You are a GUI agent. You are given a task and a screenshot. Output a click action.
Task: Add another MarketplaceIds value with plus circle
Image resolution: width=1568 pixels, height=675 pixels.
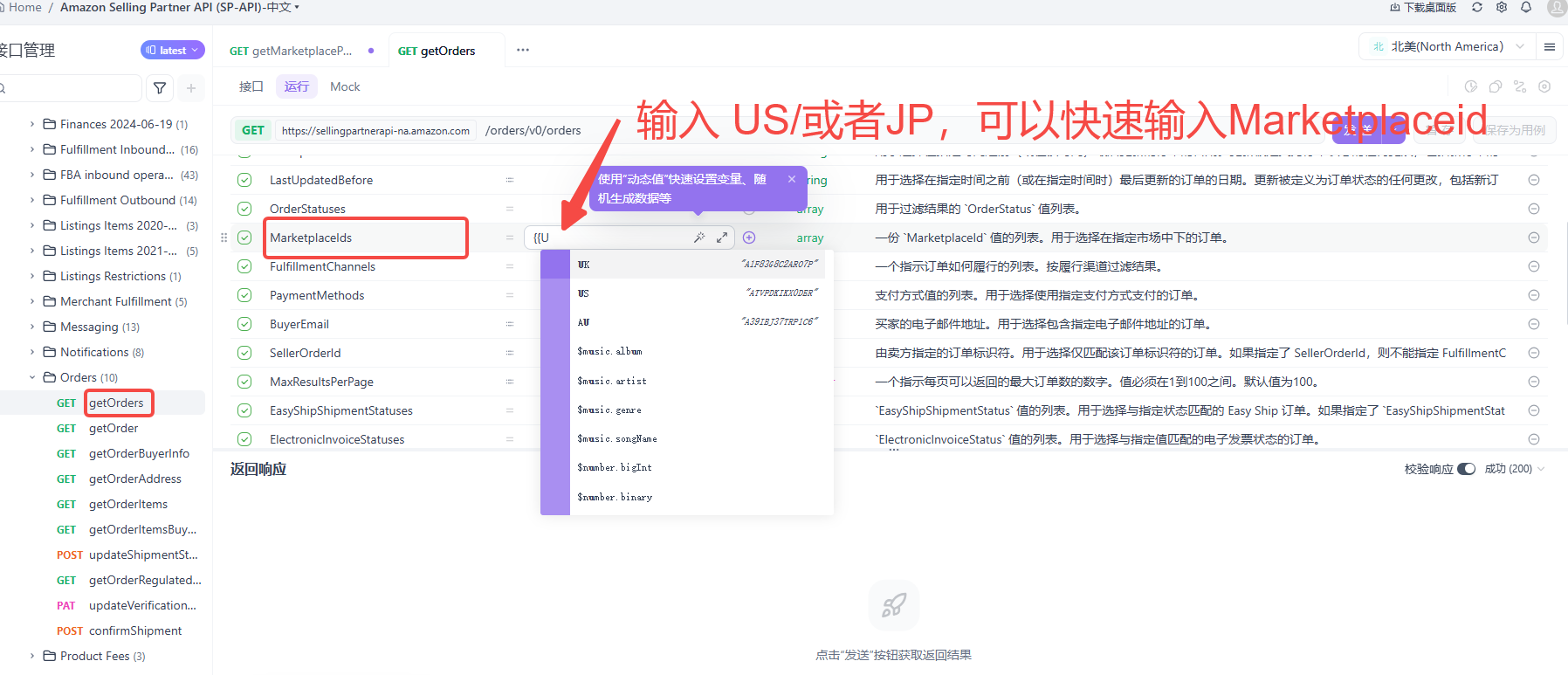pyautogui.click(x=749, y=238)
